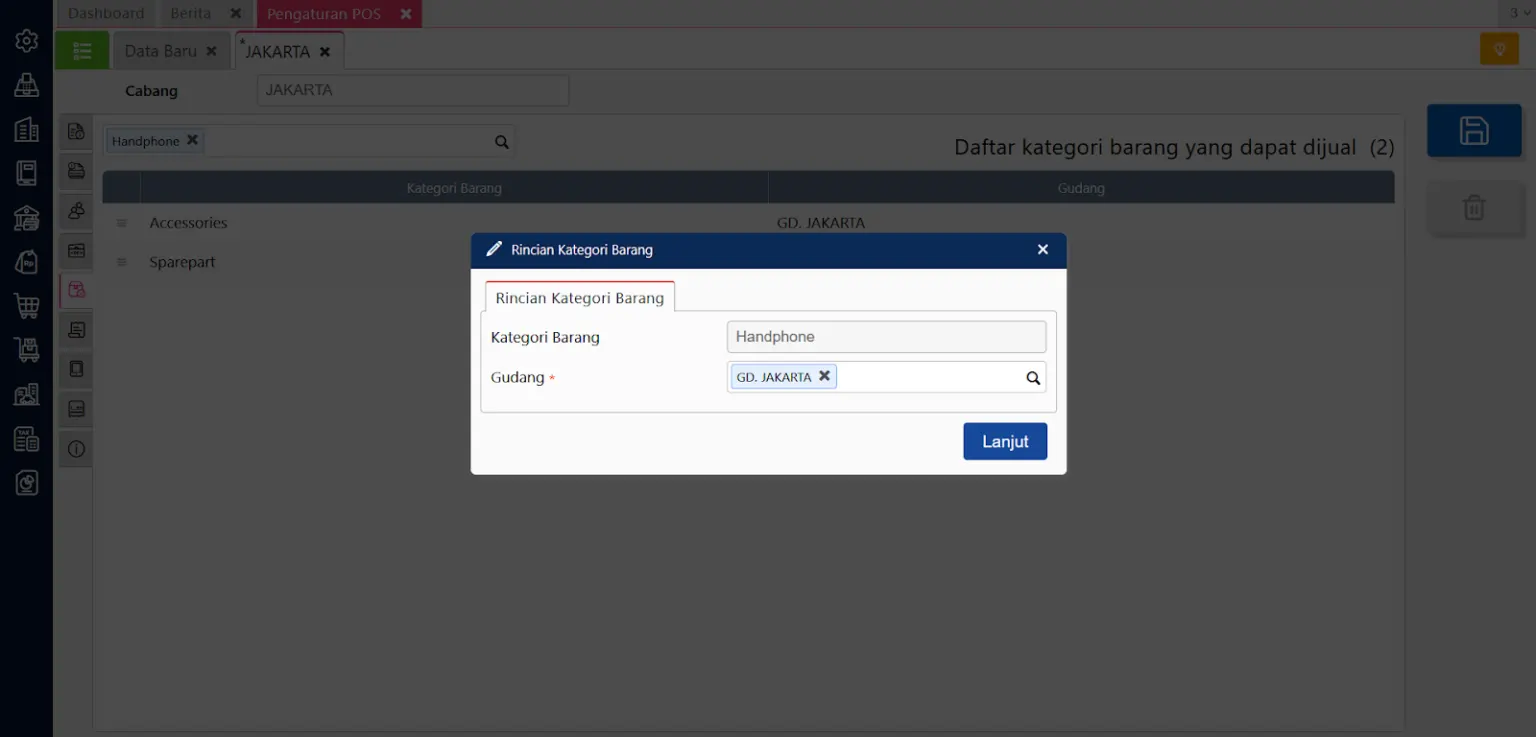Select the image side tab icon
This screenshot has height=737, width=1536.
click(76, 409)
